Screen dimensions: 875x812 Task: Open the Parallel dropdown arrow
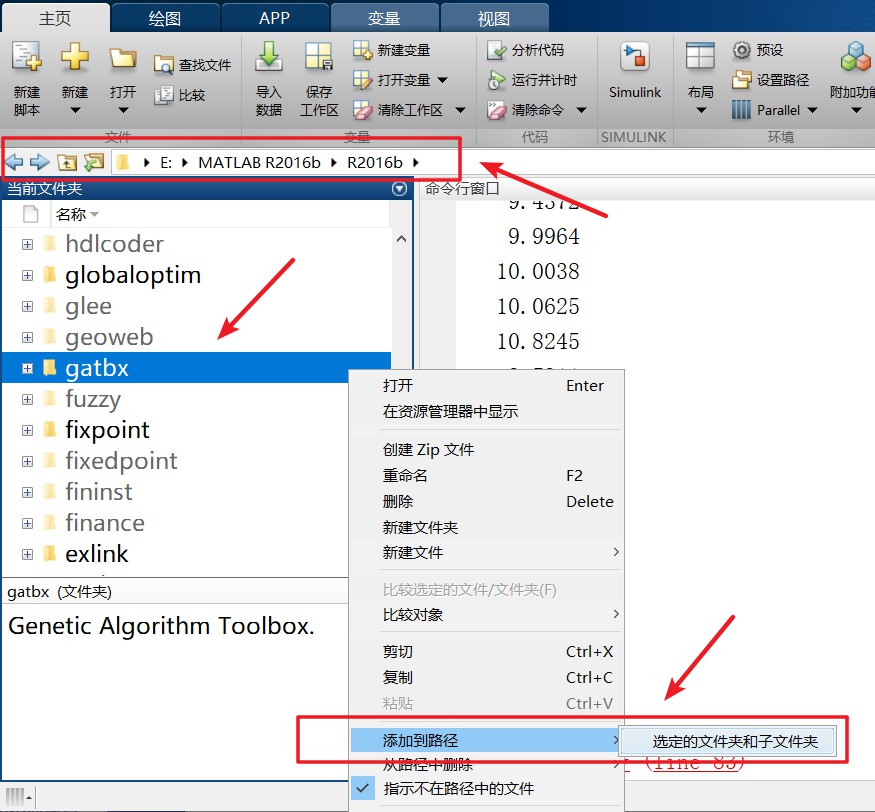click(812, 110)
